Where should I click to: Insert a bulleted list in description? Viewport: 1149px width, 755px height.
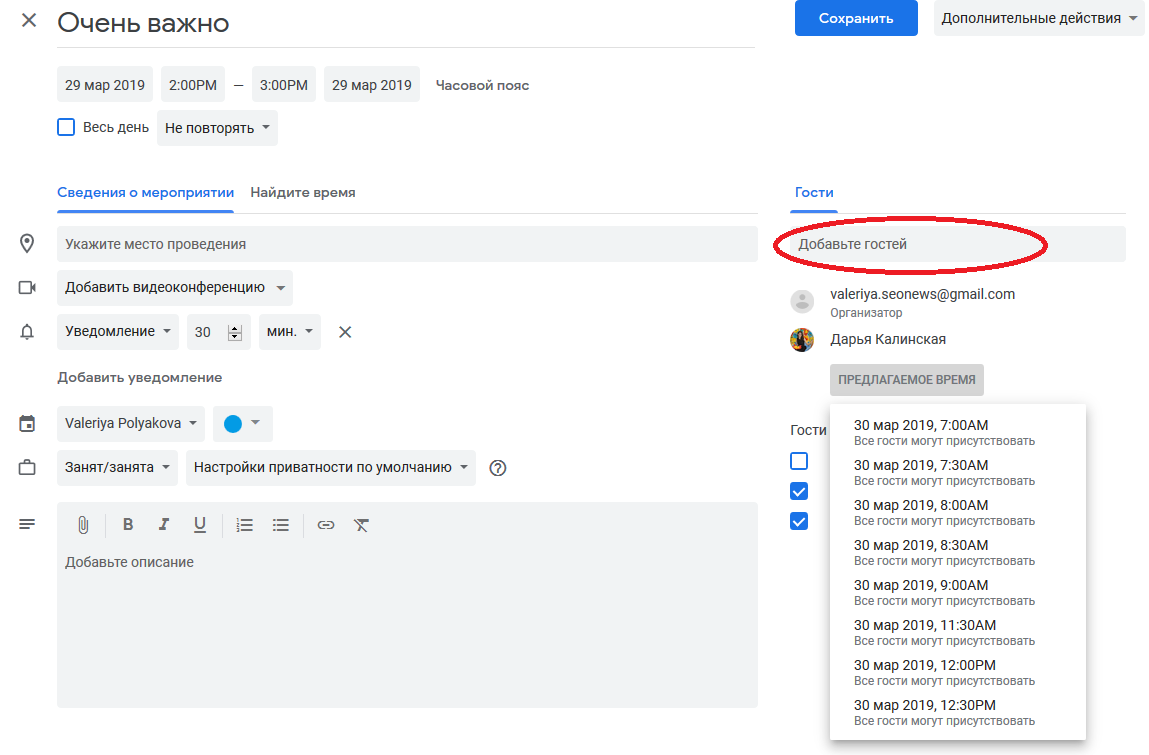coord(281,525)
